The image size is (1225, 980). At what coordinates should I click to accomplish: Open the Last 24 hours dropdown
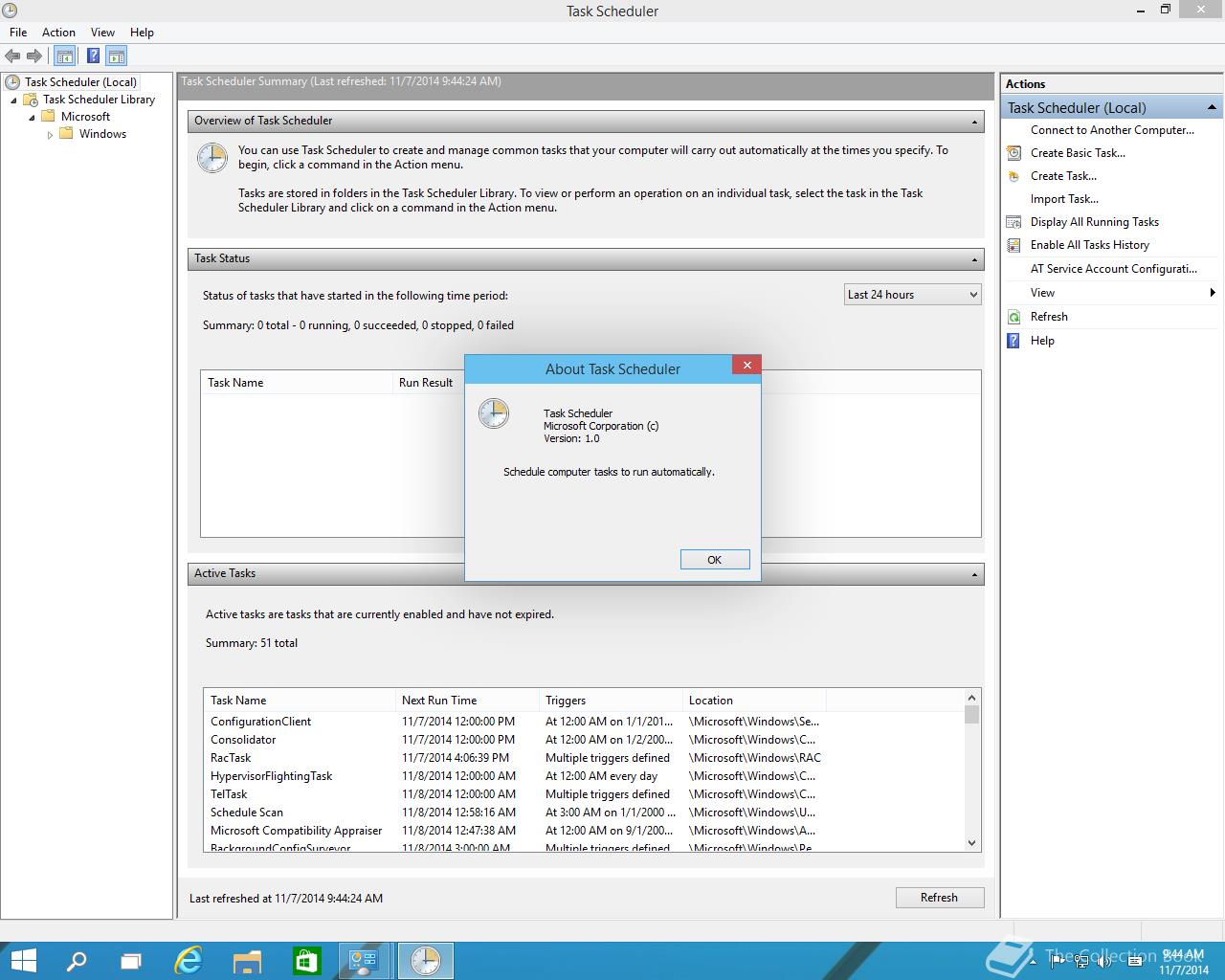913,295
